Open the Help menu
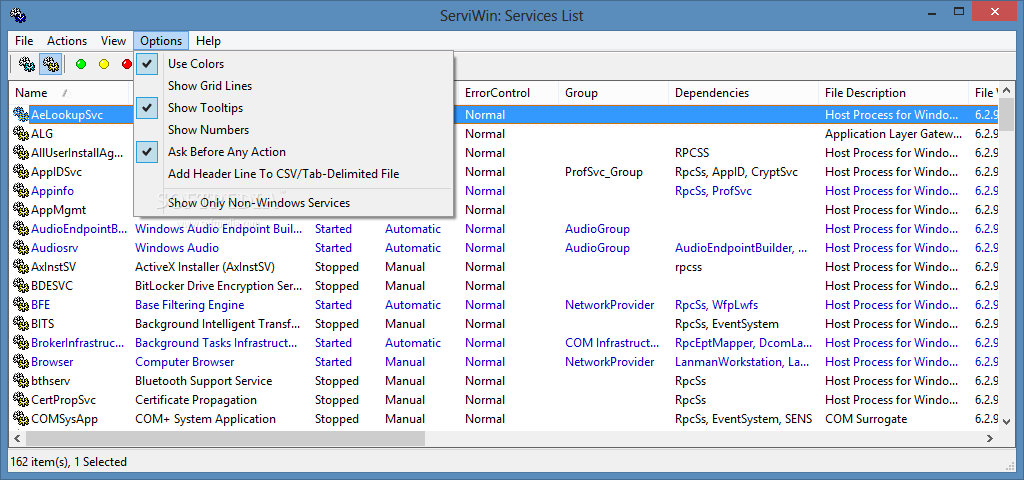Image resolution: width=1024 pixels, height=480 pixels. pos(208,40)
